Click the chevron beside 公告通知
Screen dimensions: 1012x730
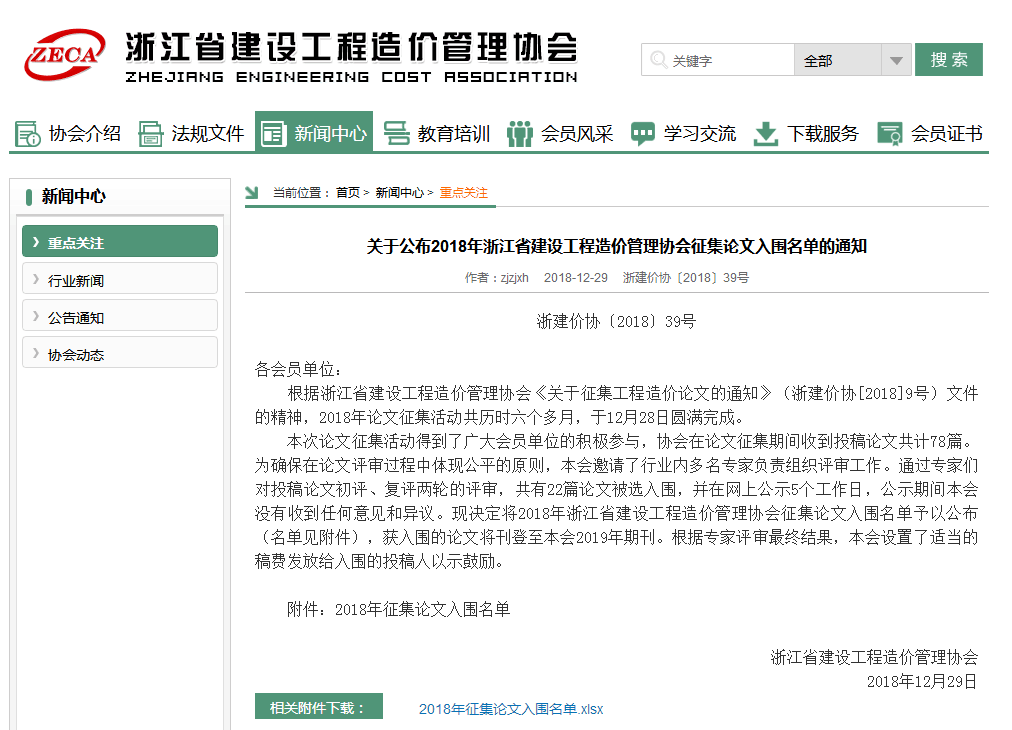tap(36, 316)
